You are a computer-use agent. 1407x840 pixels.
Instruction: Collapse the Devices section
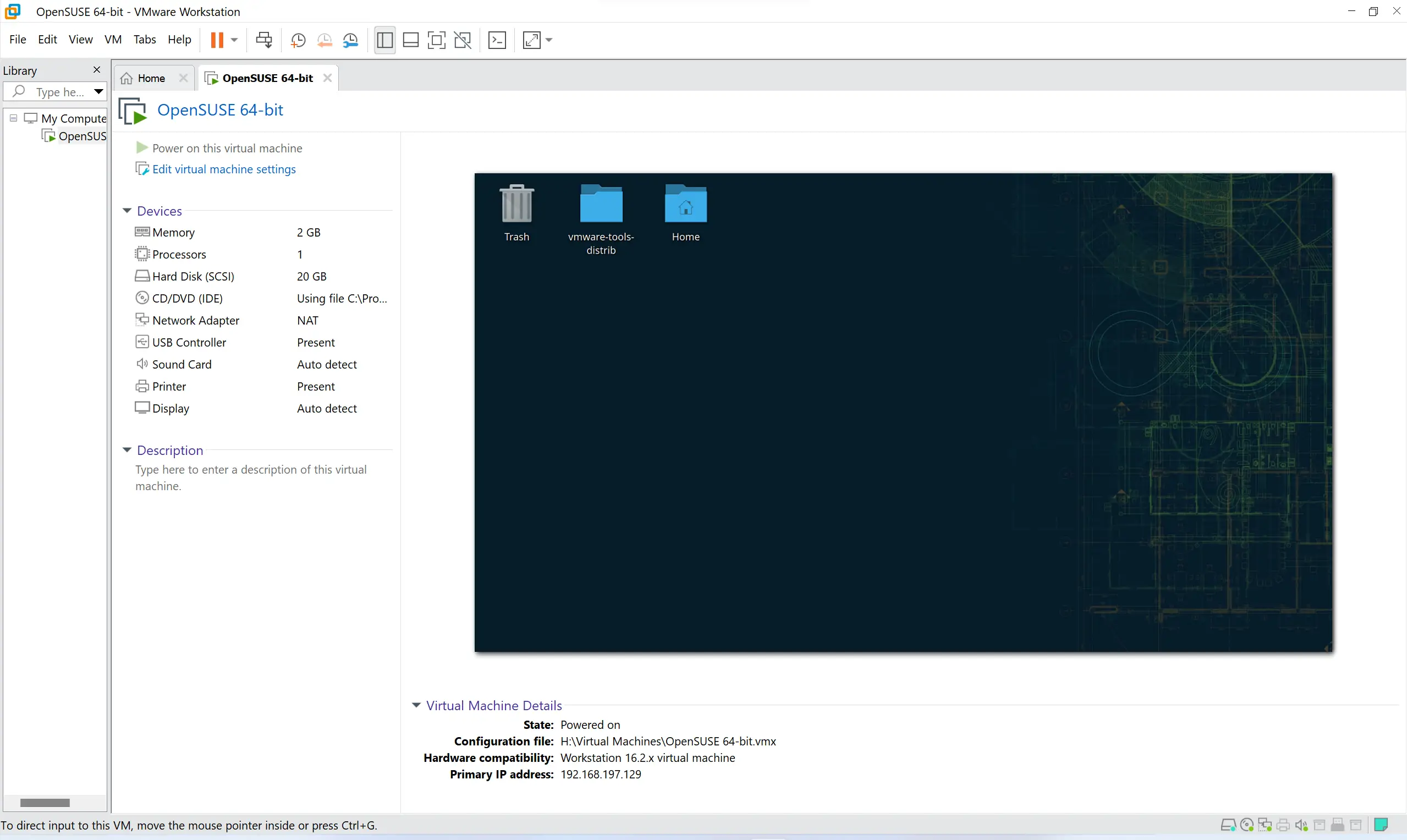coord(128,211)
